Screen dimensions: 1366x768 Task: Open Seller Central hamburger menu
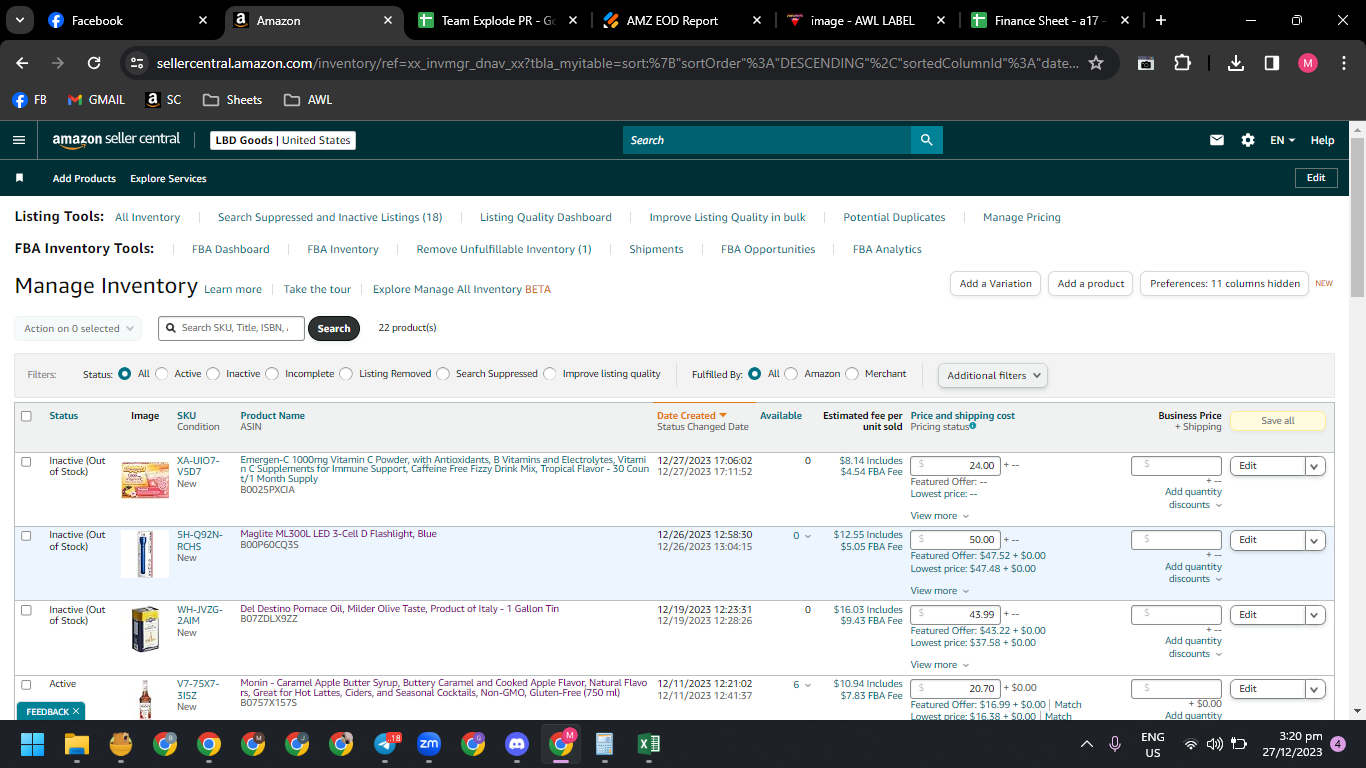tap(19, 140)
